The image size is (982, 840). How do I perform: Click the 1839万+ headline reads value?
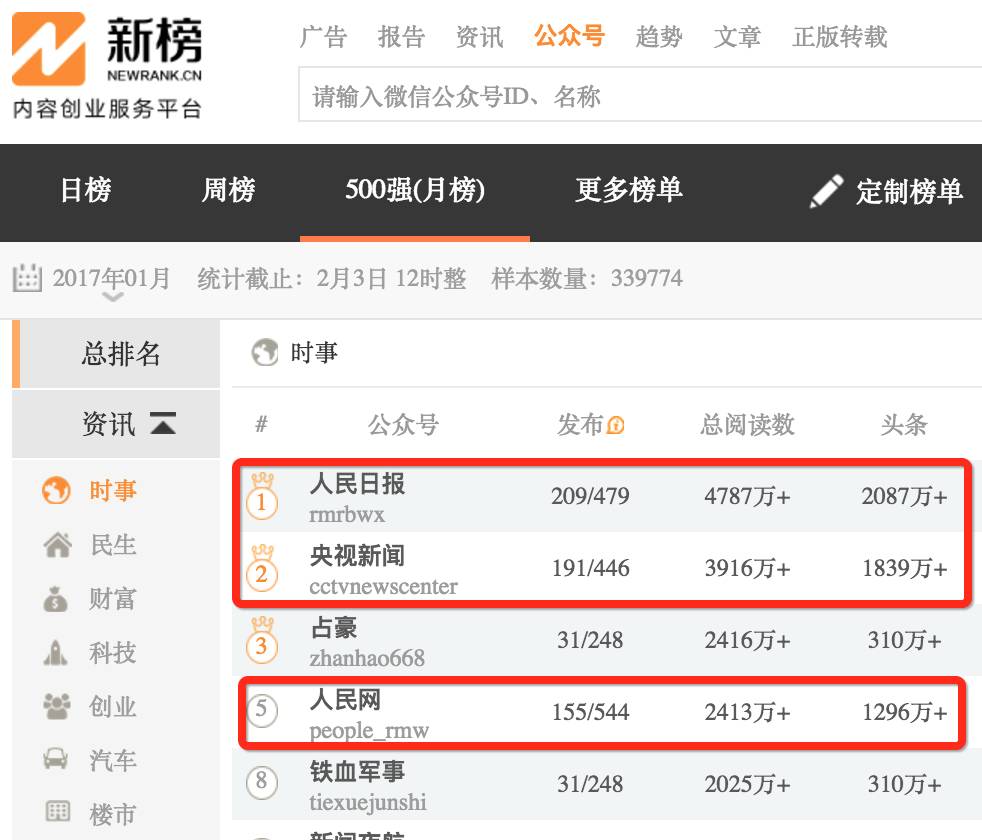click(904, 569)
